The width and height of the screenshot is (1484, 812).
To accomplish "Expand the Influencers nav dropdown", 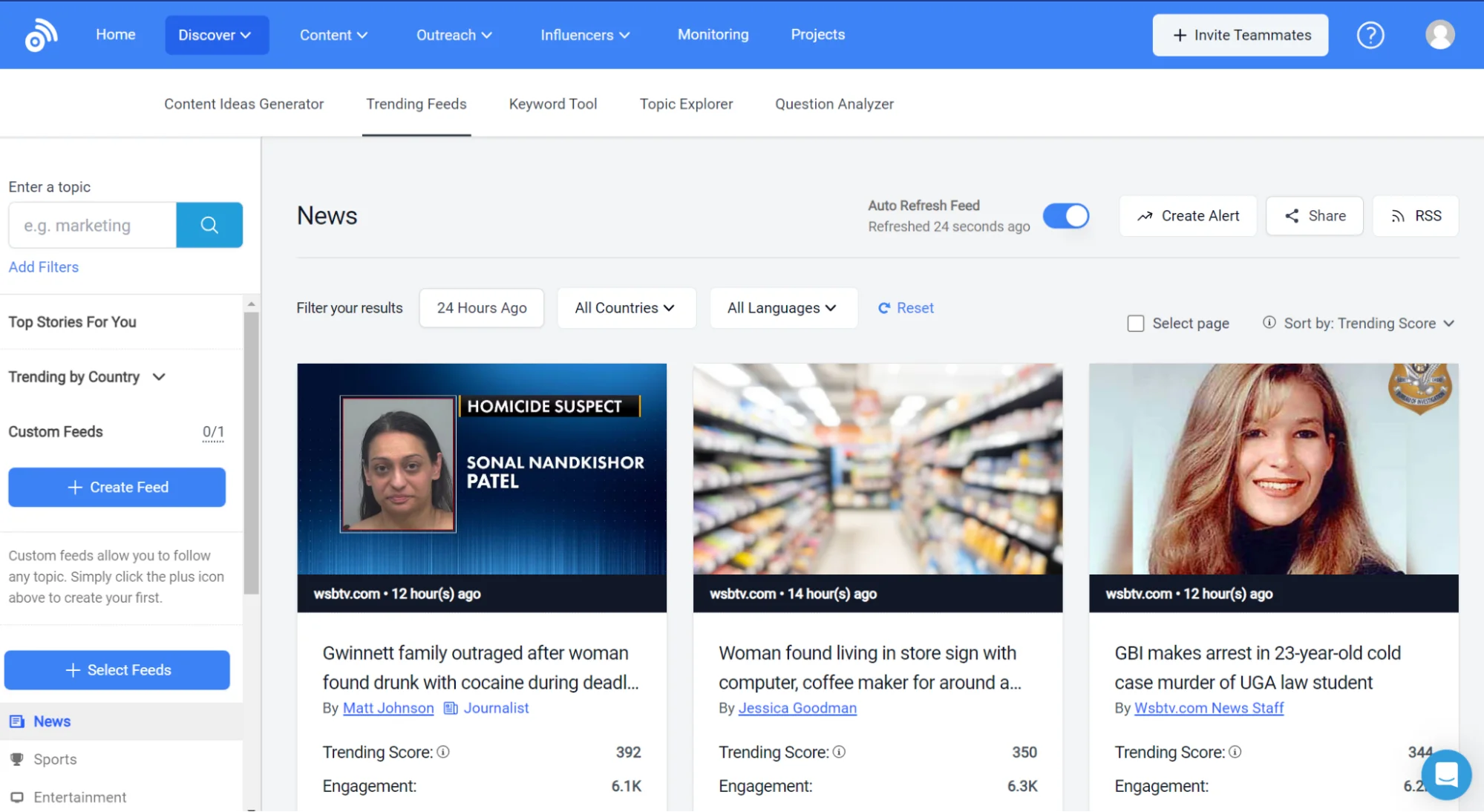I will 585,35.
